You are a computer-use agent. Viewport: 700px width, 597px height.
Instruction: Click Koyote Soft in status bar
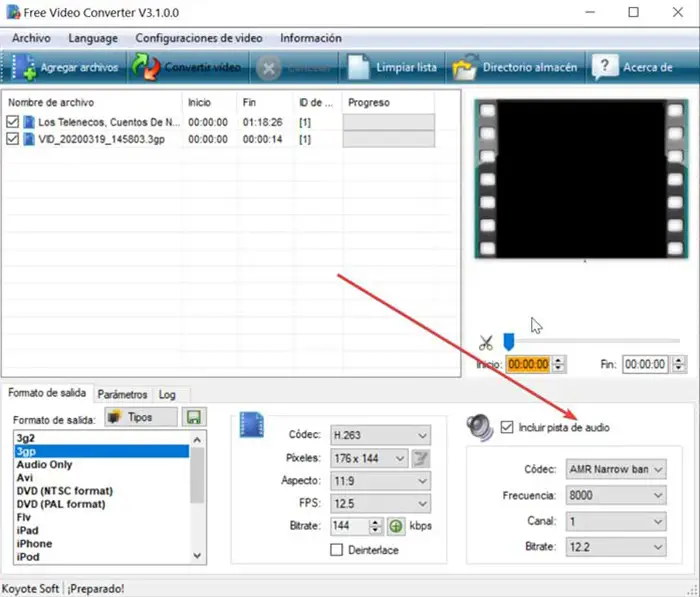tap(30, 589)
